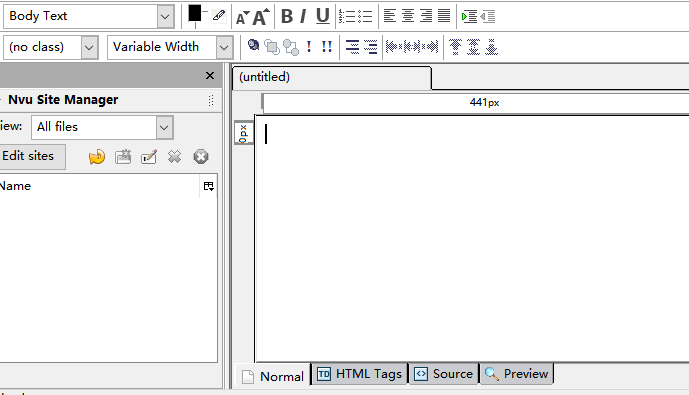689x395 pixels.
Task: Toggle bold formatting
Action: (x=287, y=16)
